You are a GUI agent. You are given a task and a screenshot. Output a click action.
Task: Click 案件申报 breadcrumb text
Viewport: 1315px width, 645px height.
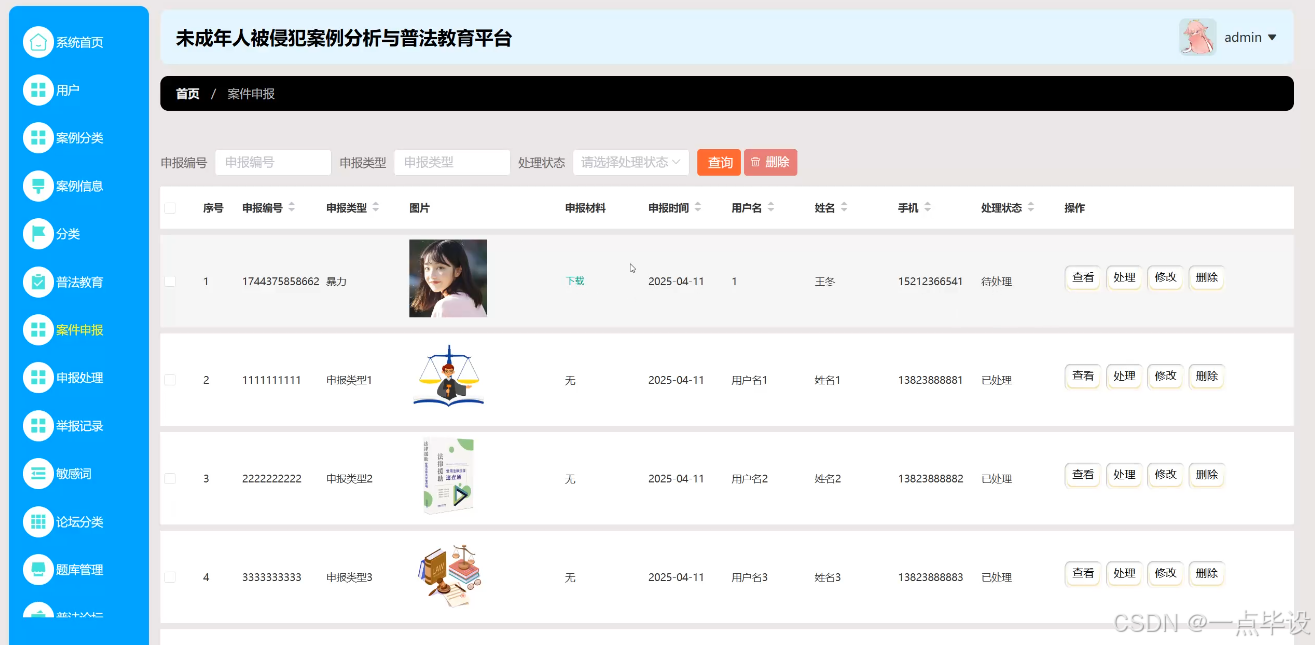click(x=251, y=94)
